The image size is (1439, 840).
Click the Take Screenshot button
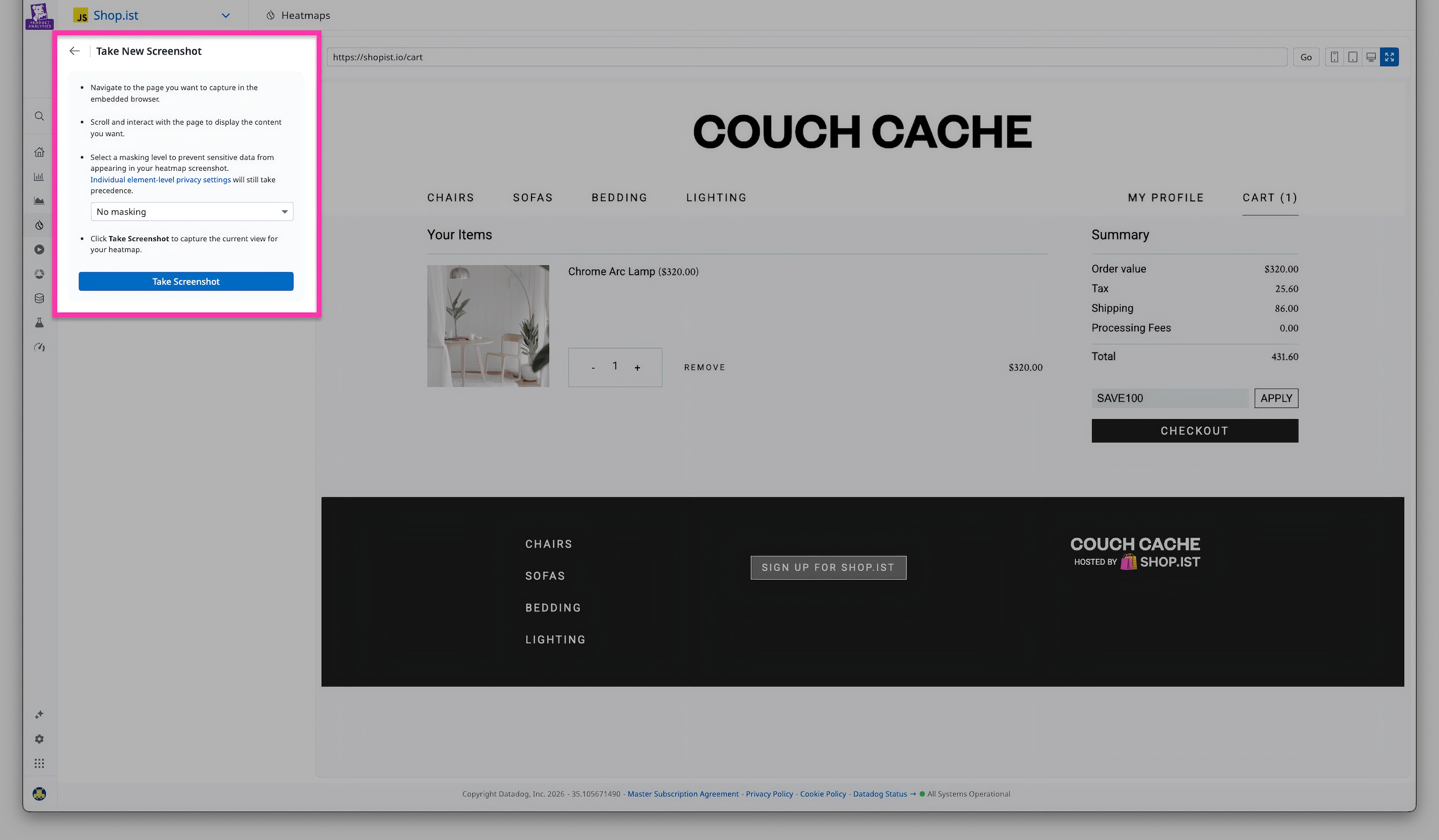tap(186, 281)
